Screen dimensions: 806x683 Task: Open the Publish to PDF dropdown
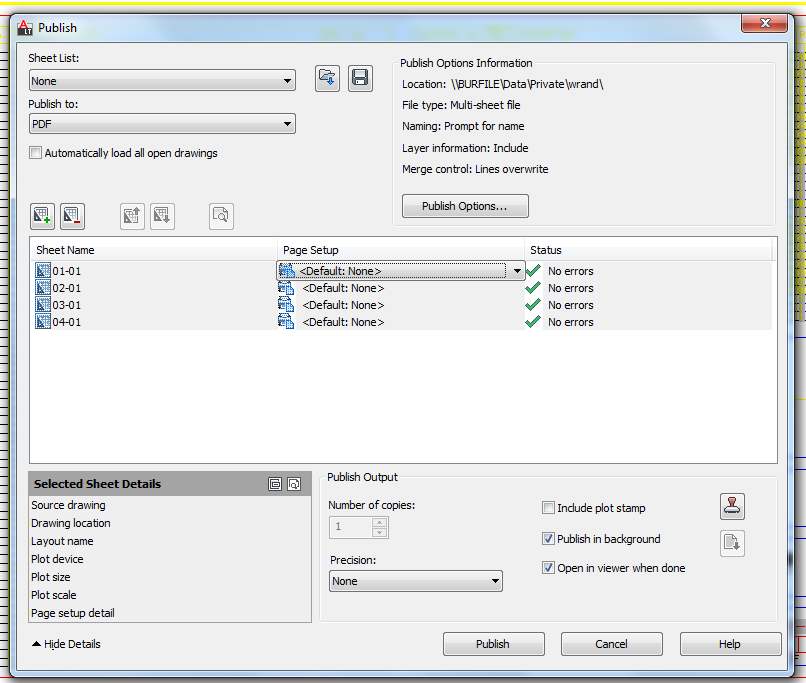288,124
